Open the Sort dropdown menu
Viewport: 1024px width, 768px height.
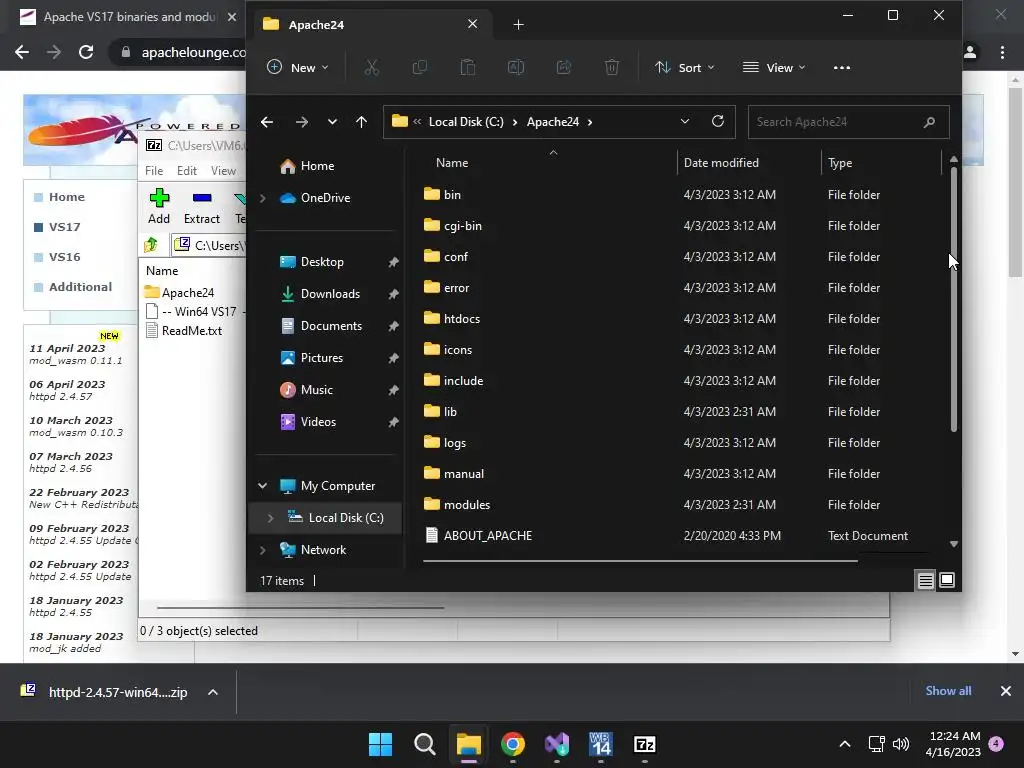point(685,67)
